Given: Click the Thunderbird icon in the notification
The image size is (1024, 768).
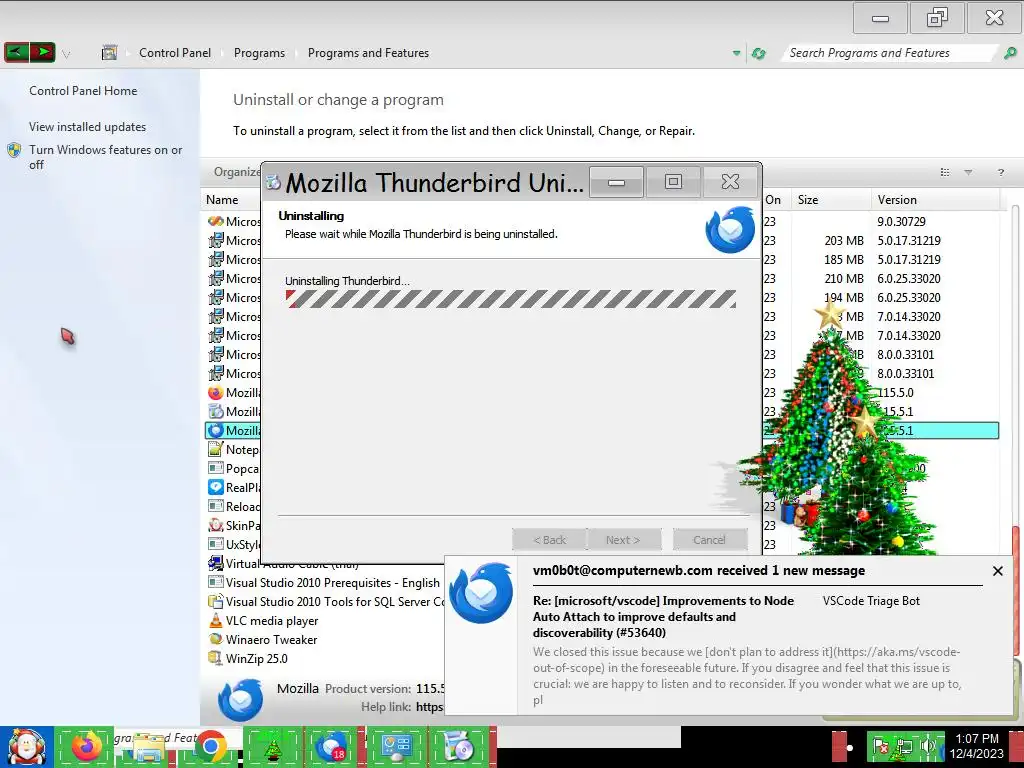Looking at the screenshot, I should [481, 593].
